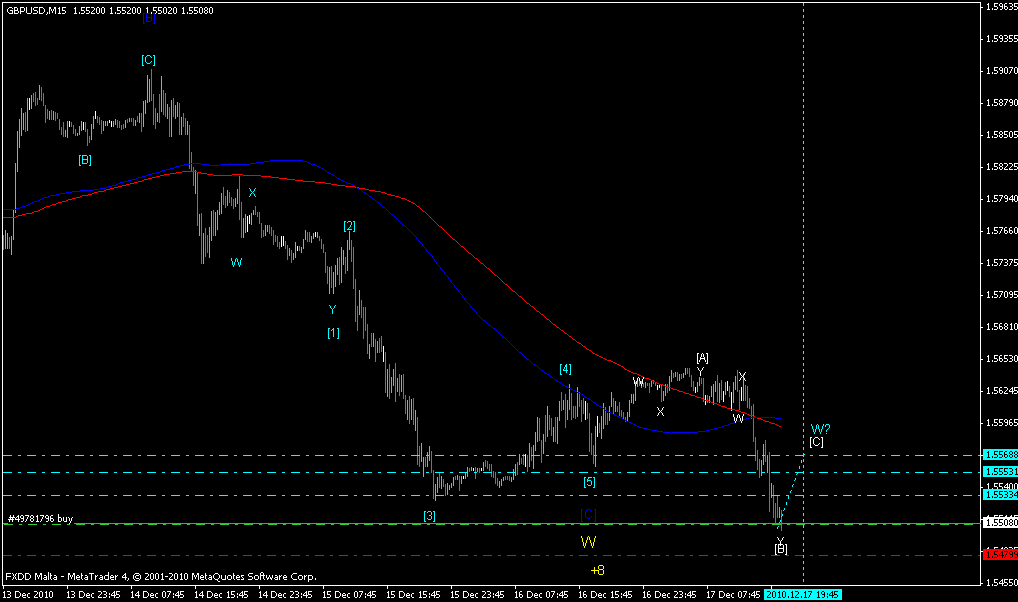Click the cyan [5] wave label

(x=590, y=482)
